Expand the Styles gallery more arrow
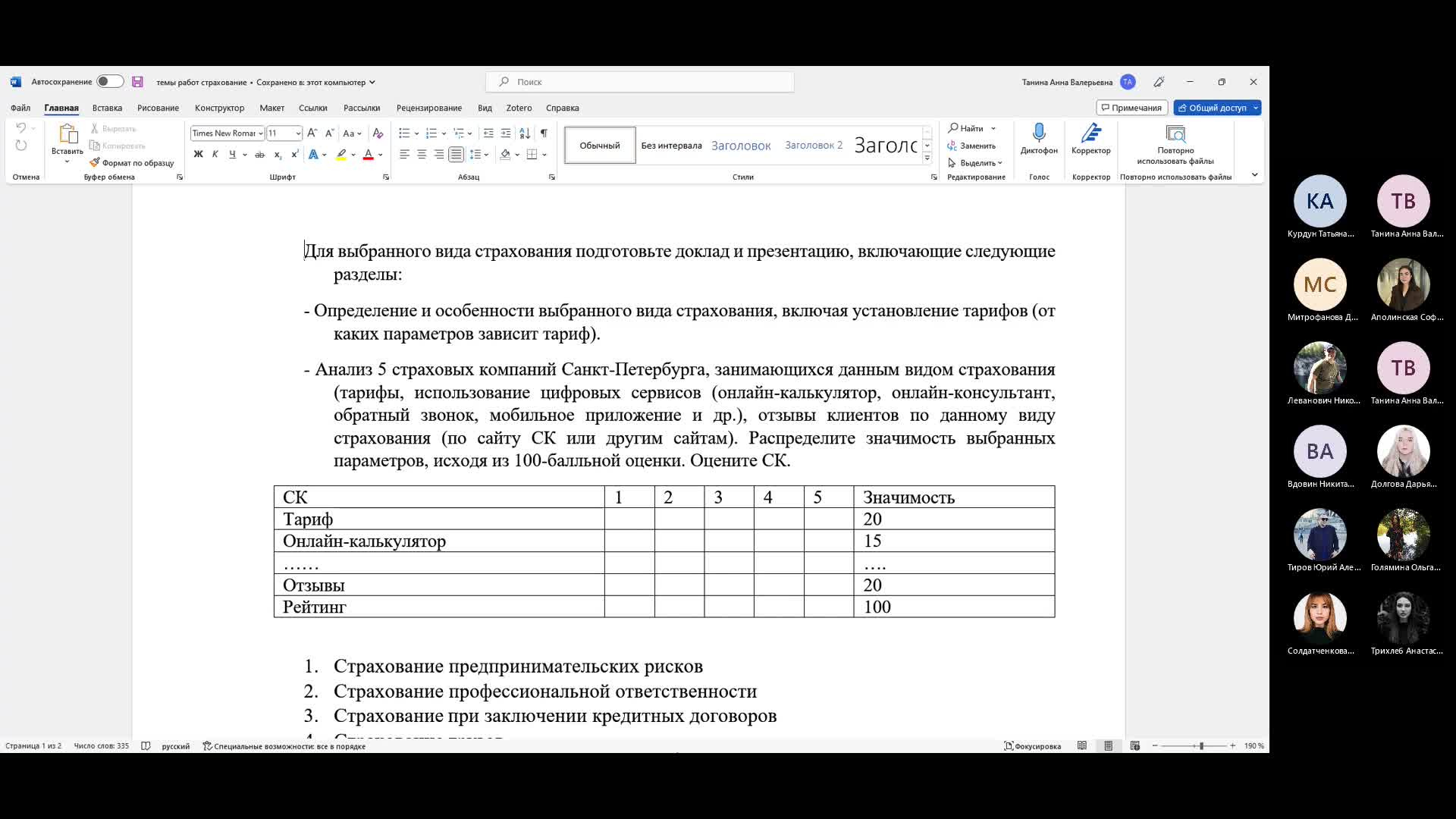 pos(927,158)
